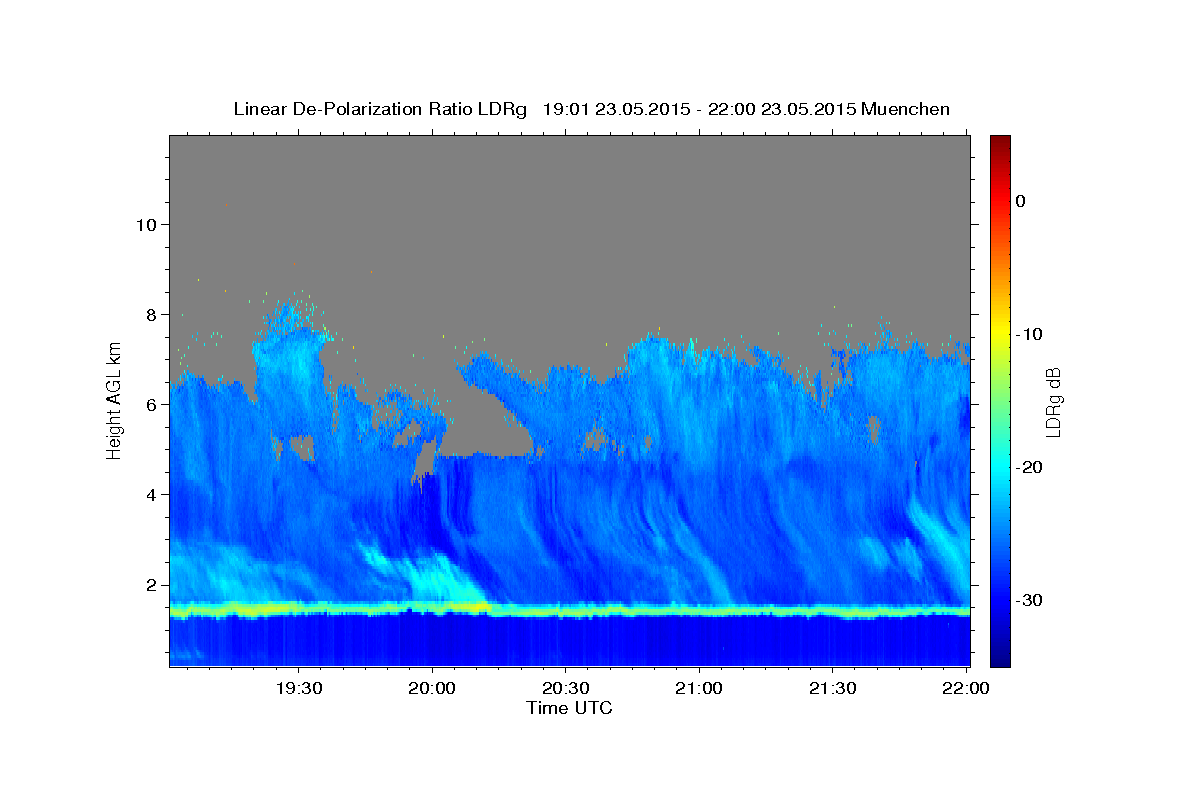1200x800 pixels.
Task: Click the height tick label 4
Action: click(149, 494)
